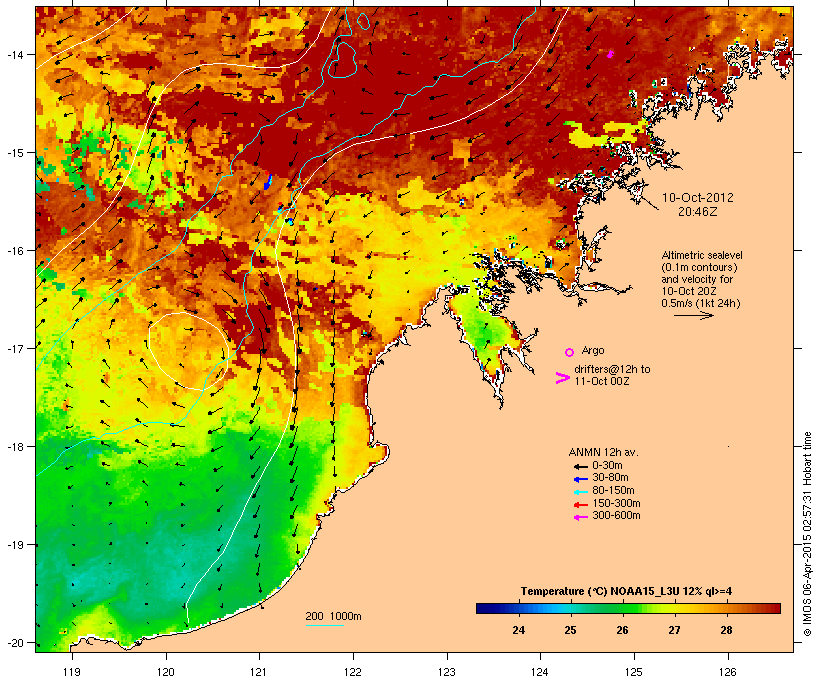Click the Argo legend label

(x=593, y=350)
